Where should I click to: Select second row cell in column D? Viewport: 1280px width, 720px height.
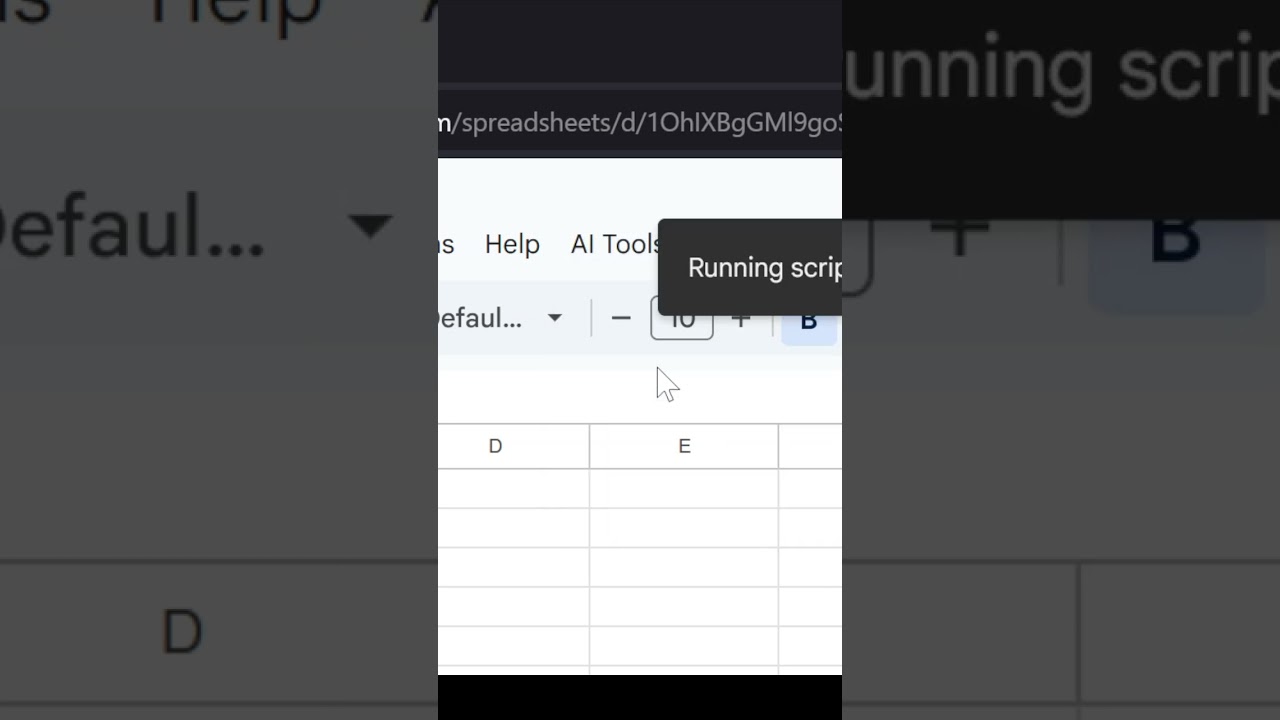coord(513,528)
